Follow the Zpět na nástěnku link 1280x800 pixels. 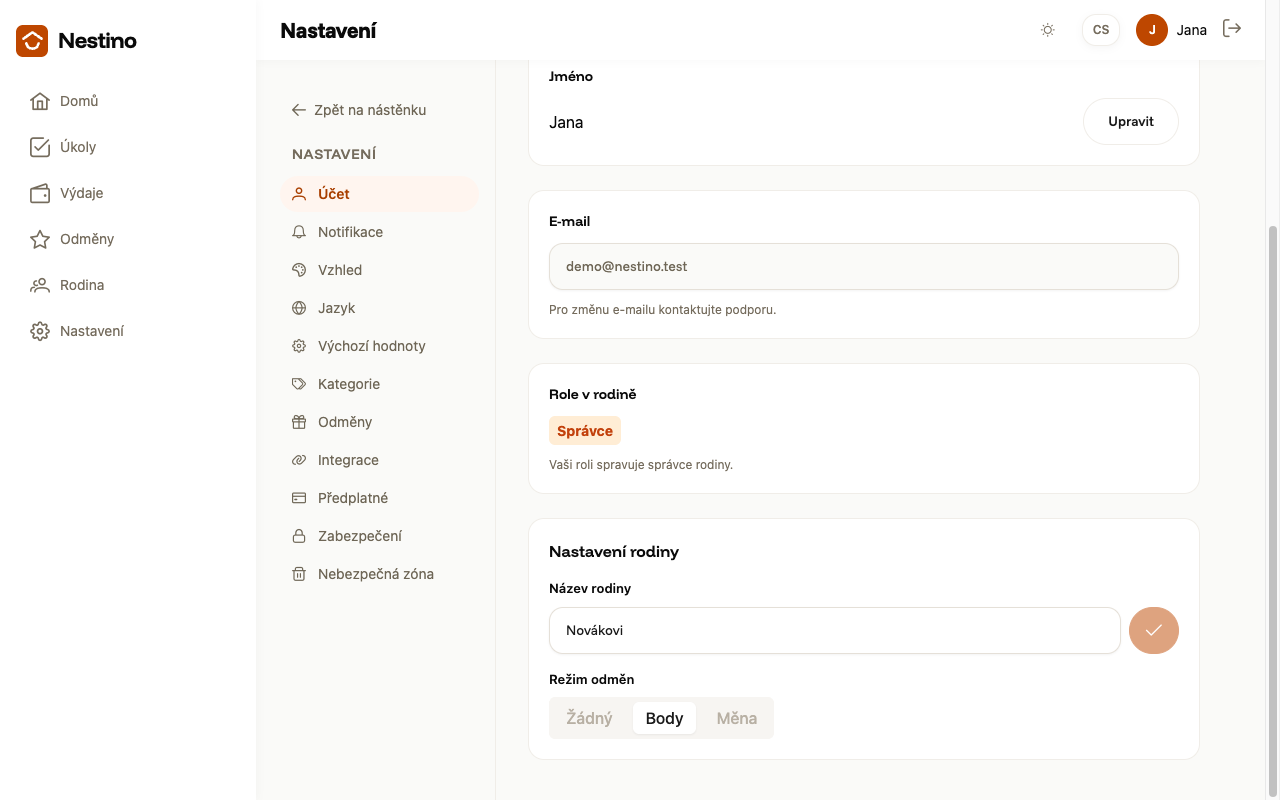(359, 110)
